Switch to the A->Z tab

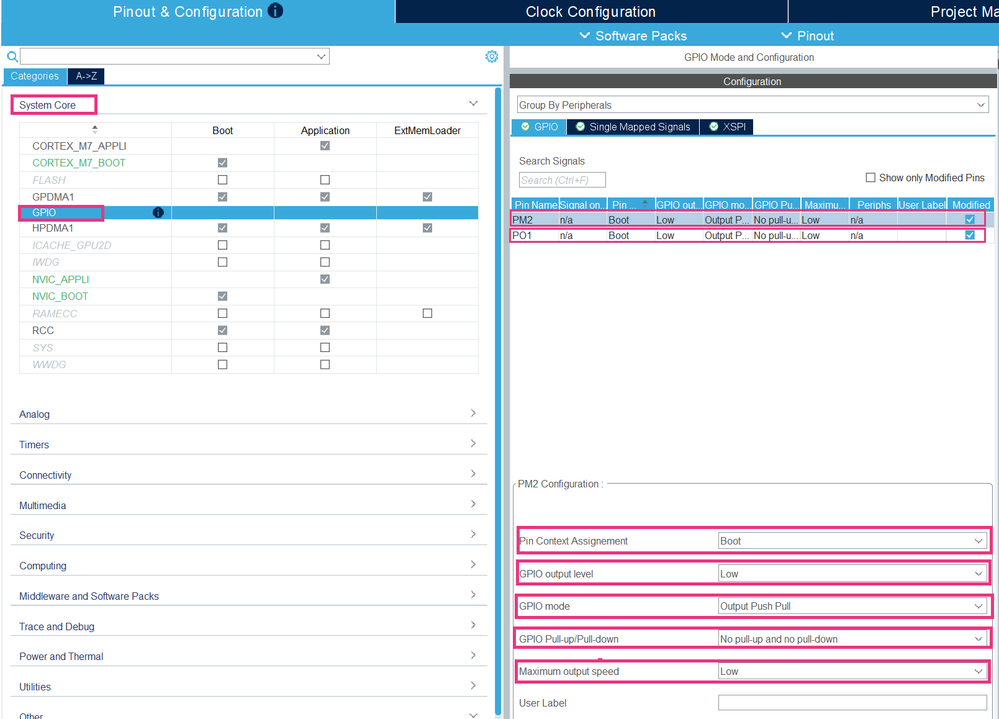point(86,76)
